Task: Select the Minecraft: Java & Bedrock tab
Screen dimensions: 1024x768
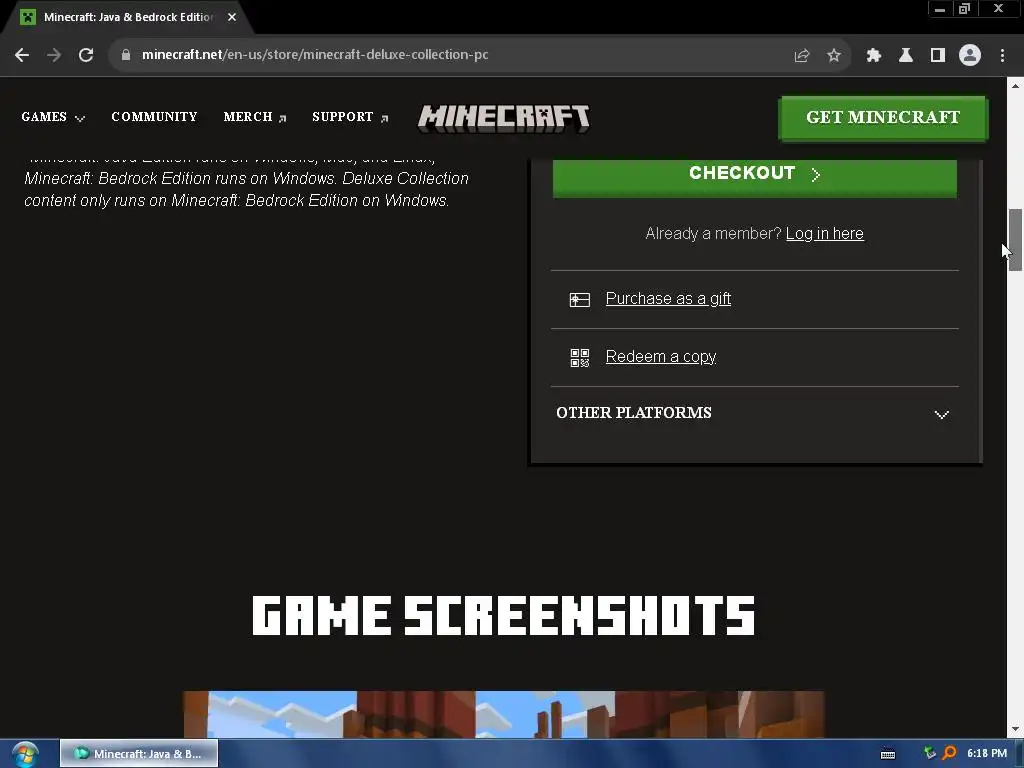Action: (127, 17)
